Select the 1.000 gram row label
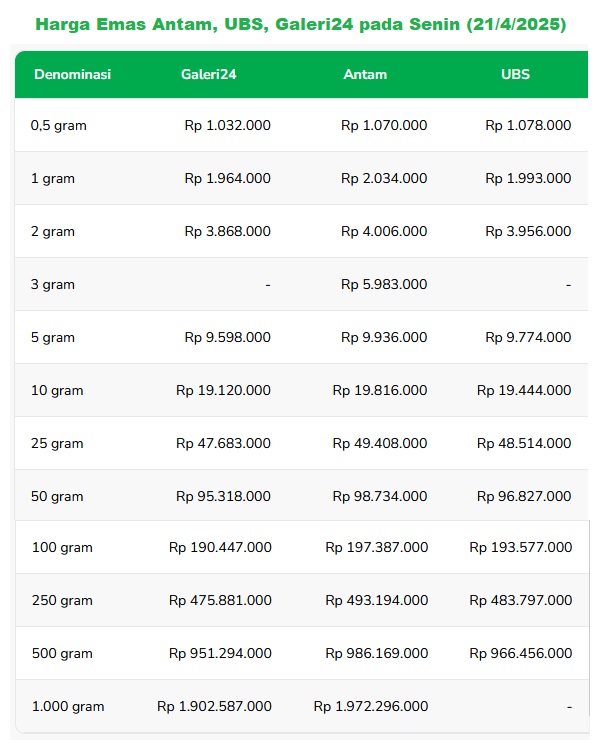This screenshot has height=744, width=600. pos(68,707)
